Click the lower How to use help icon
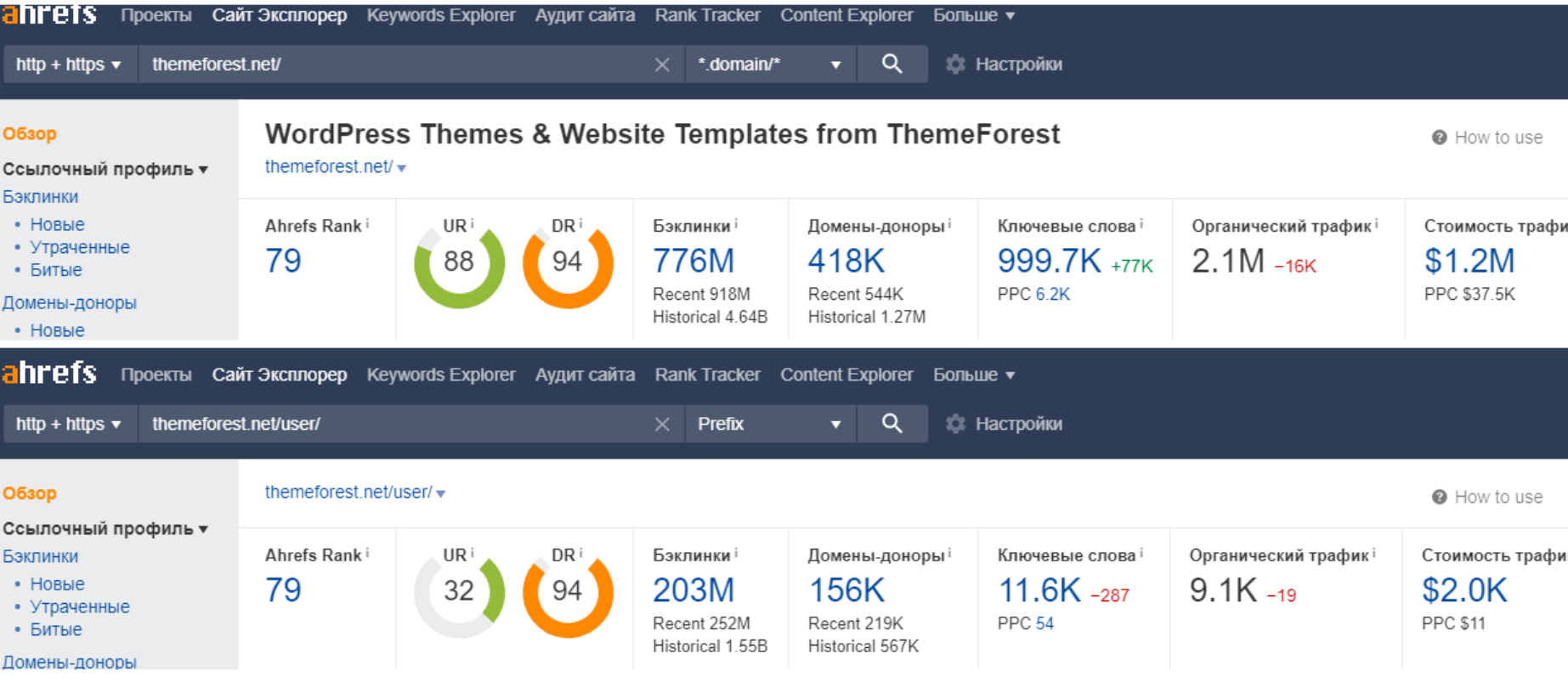Screen dimensions: 1568x682 (x=1439, y=497)
